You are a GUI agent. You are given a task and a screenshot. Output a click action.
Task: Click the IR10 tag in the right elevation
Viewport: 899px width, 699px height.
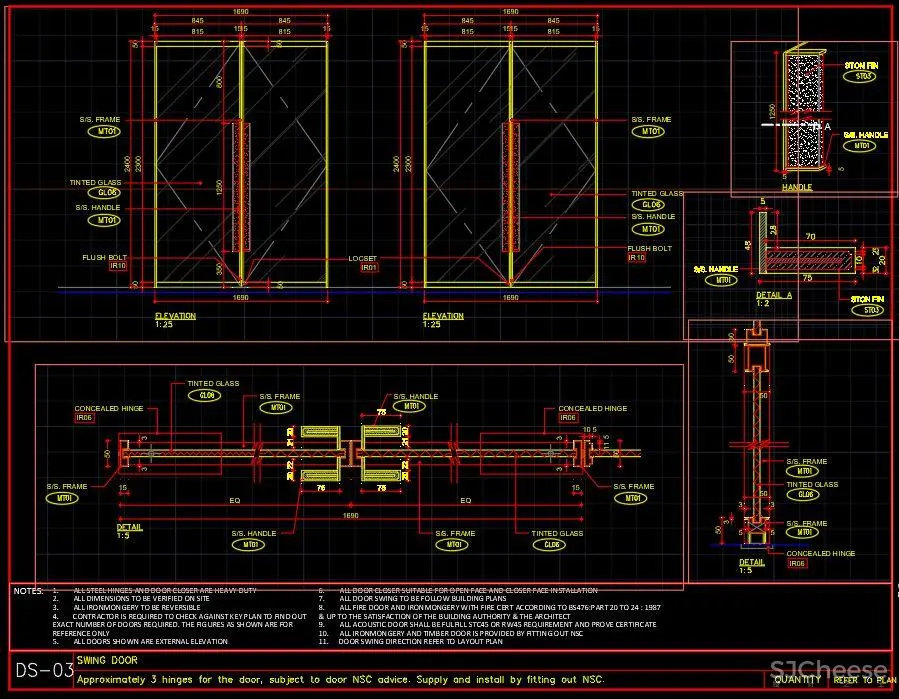[637, 258]
